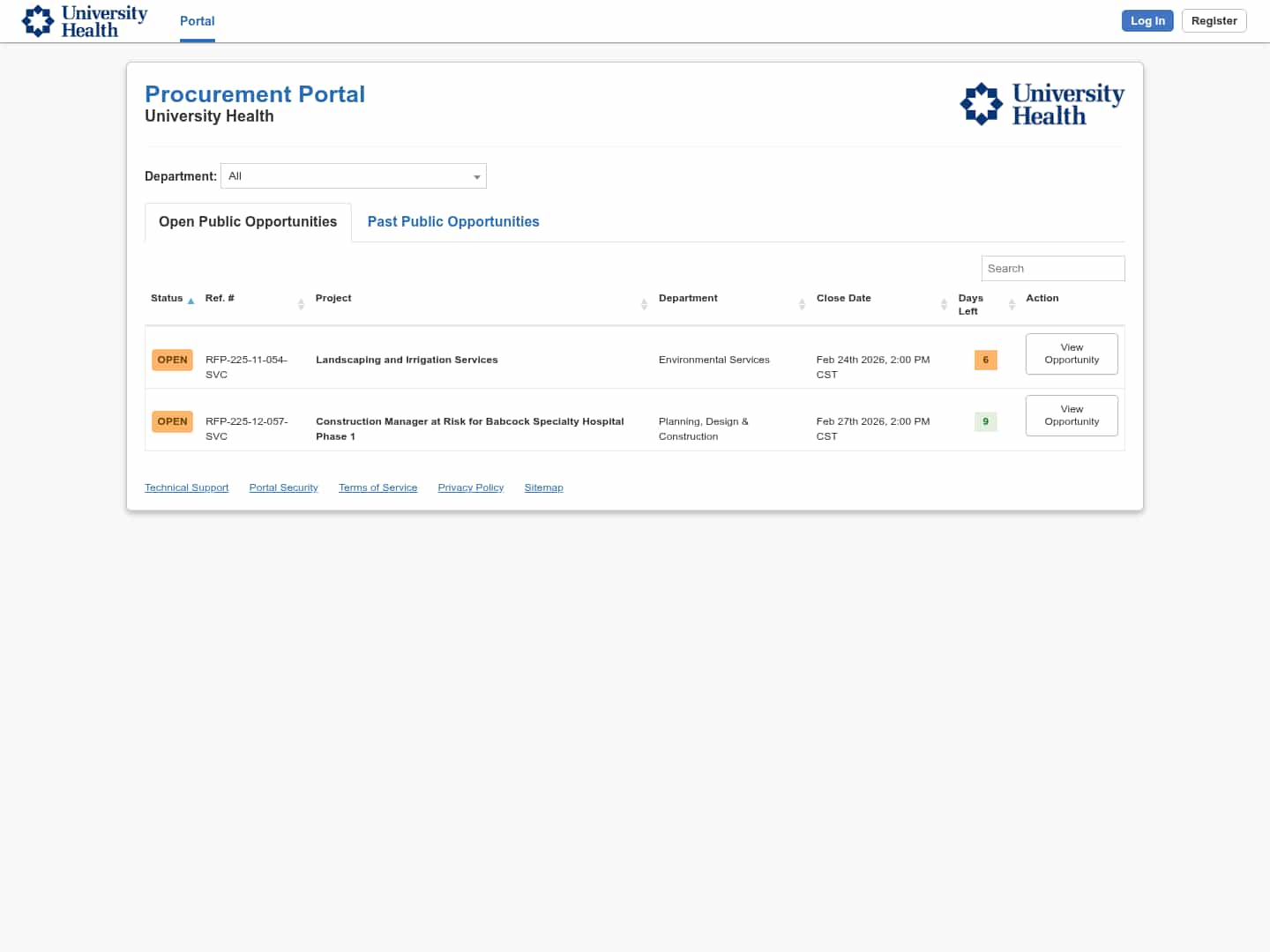Open the Technical Support footer link
1270x952 pixels.
186,487
